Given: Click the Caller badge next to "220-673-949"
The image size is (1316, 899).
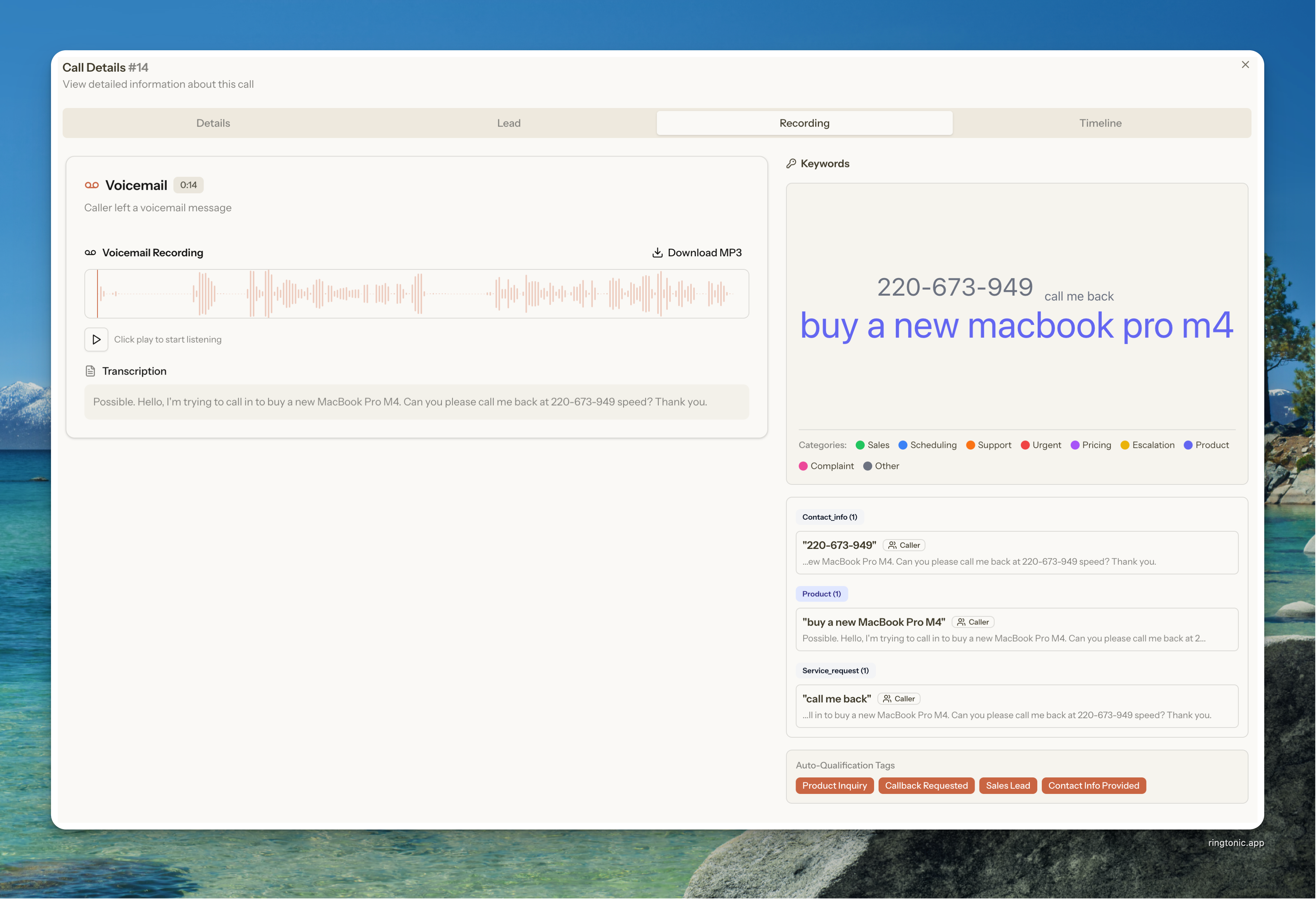Looking at the screenshot, I should pyautogui.click(x=904, y=545).
